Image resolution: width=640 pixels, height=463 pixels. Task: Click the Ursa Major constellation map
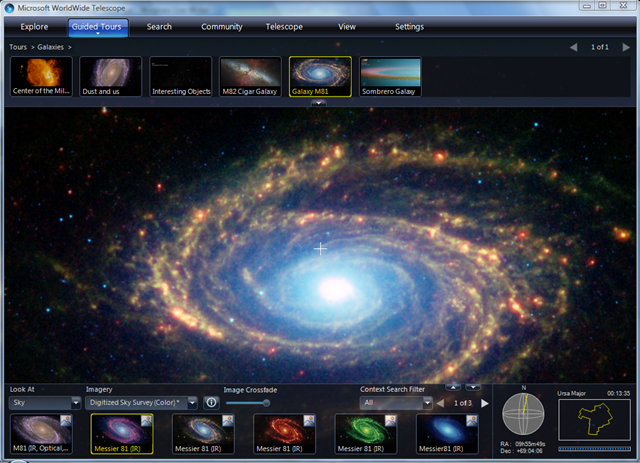point(594,419)
